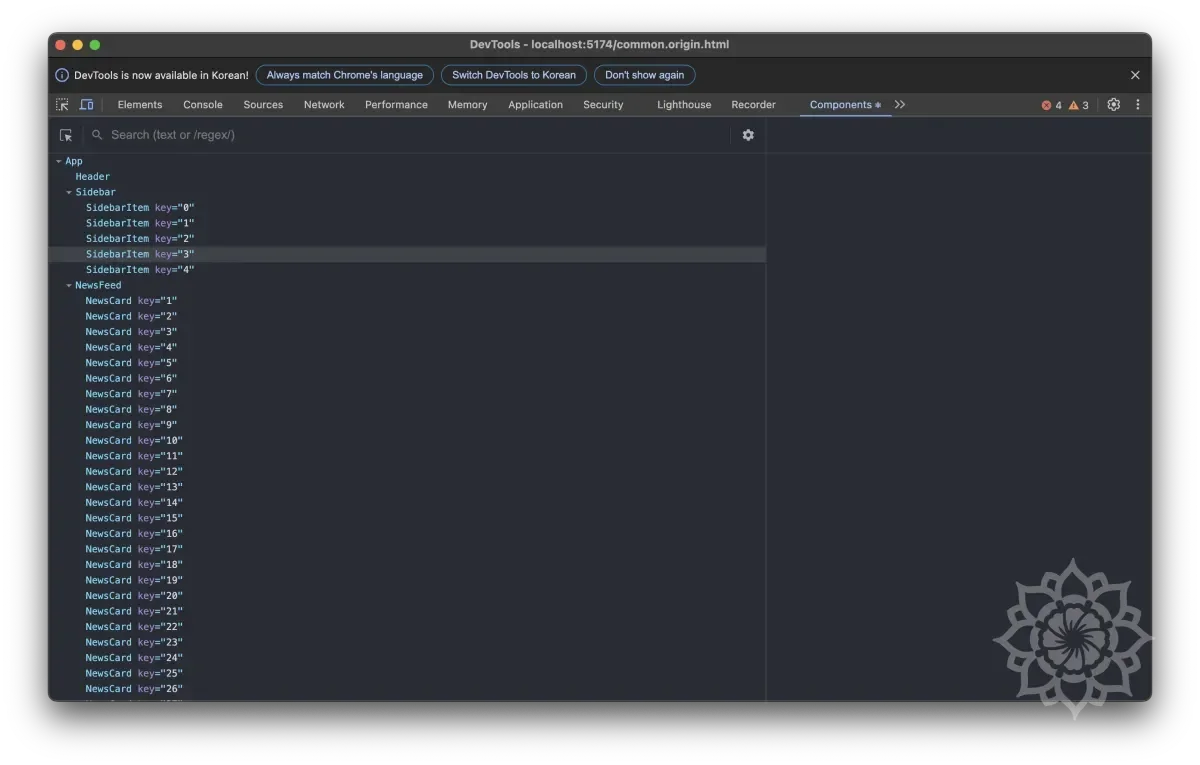Switch to the Console tab
Viewport: 1200px width, 765px height.
click(203, 105)
